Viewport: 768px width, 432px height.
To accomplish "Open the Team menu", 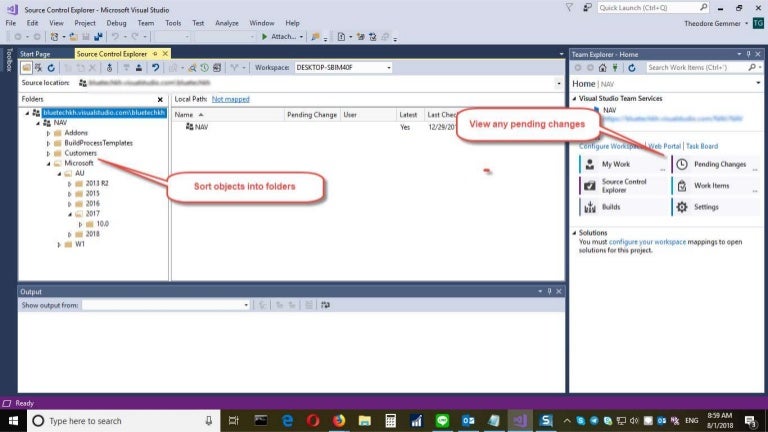I will 146,22.
